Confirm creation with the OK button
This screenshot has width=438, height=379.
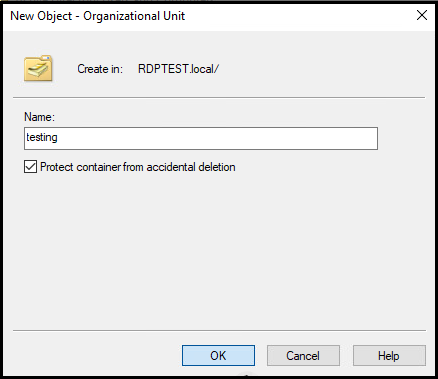click(218, 356)
